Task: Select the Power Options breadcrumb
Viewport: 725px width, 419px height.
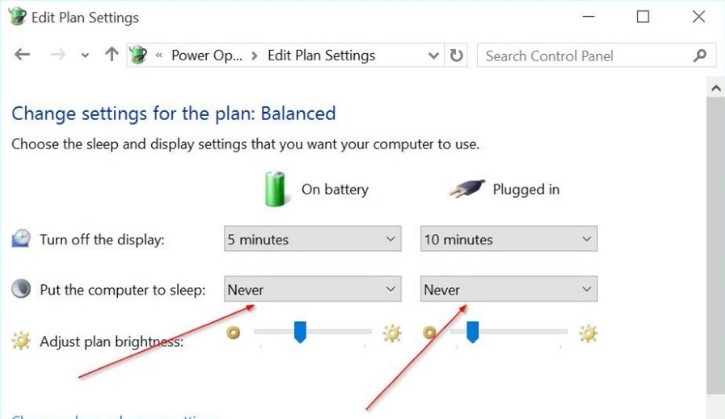Action: (x=207, y=56)
